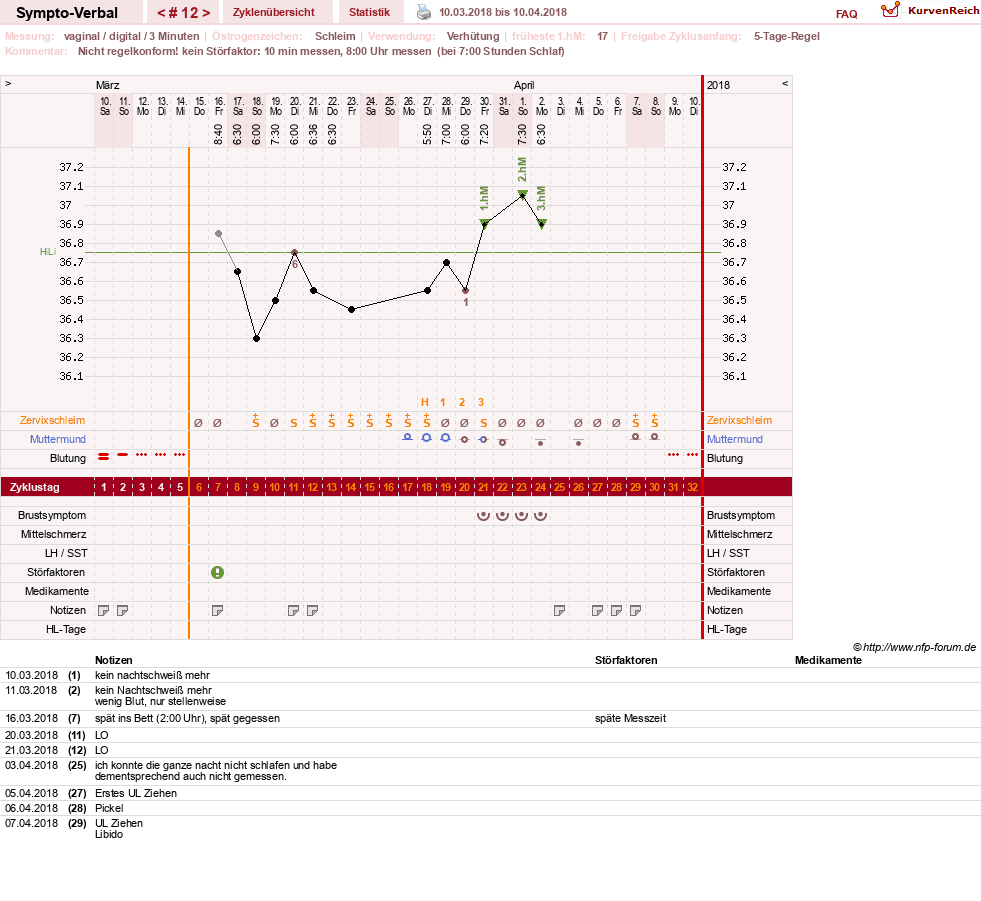Viewport: 981px width, 901px height.
Task: Open the note icon on cycle day 27
Action: point(597,611)
